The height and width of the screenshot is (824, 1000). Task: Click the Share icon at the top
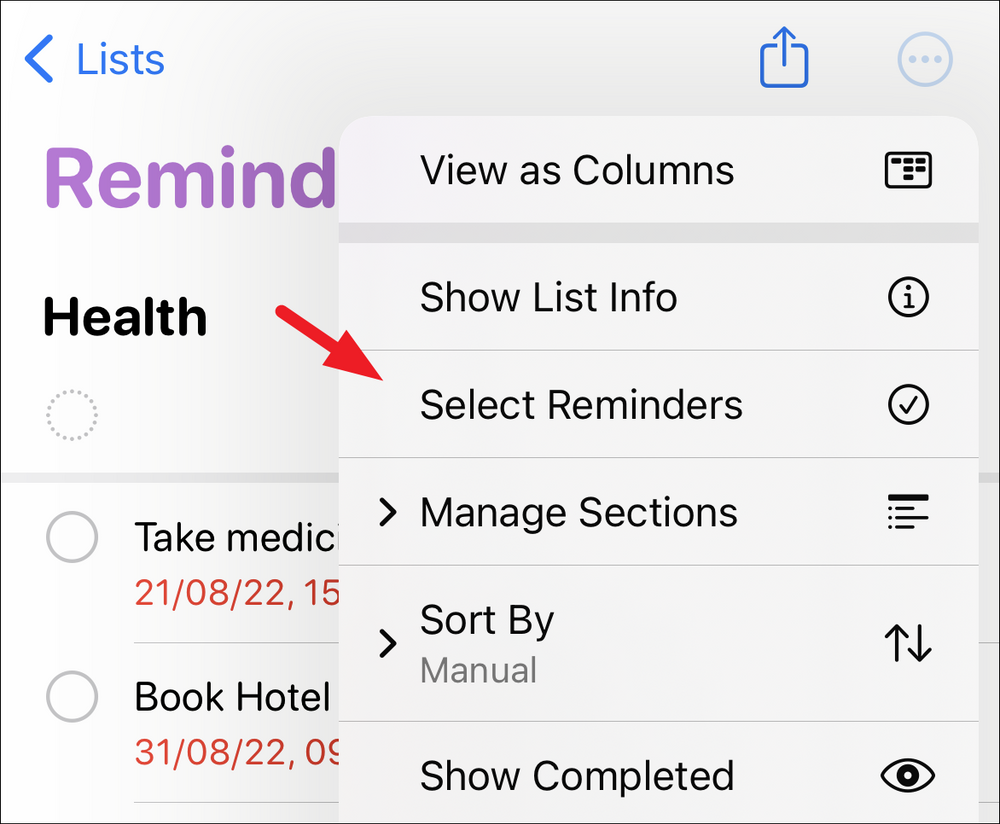tap(783, 58)
